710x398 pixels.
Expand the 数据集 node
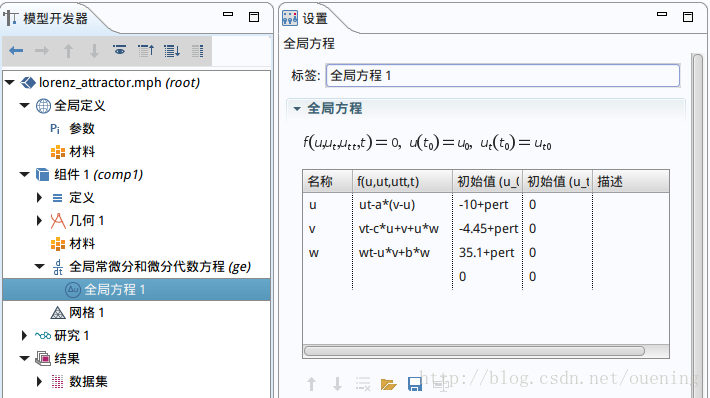[x=39, y=382]
